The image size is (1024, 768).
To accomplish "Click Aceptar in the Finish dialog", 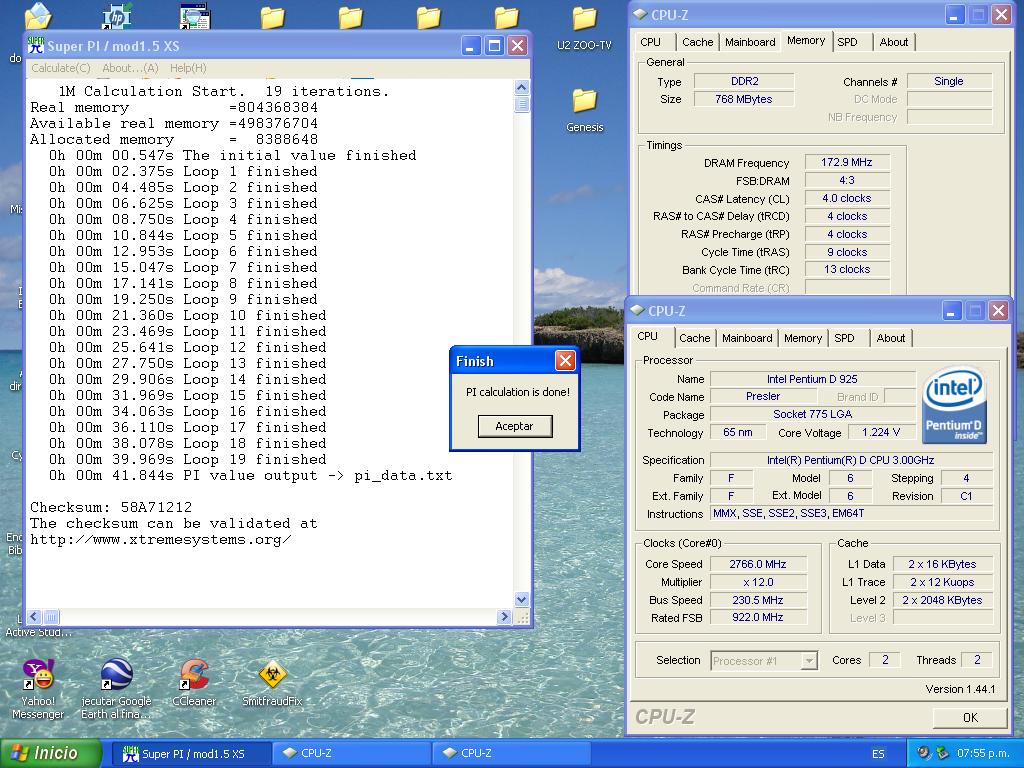I will pos(515,426).
